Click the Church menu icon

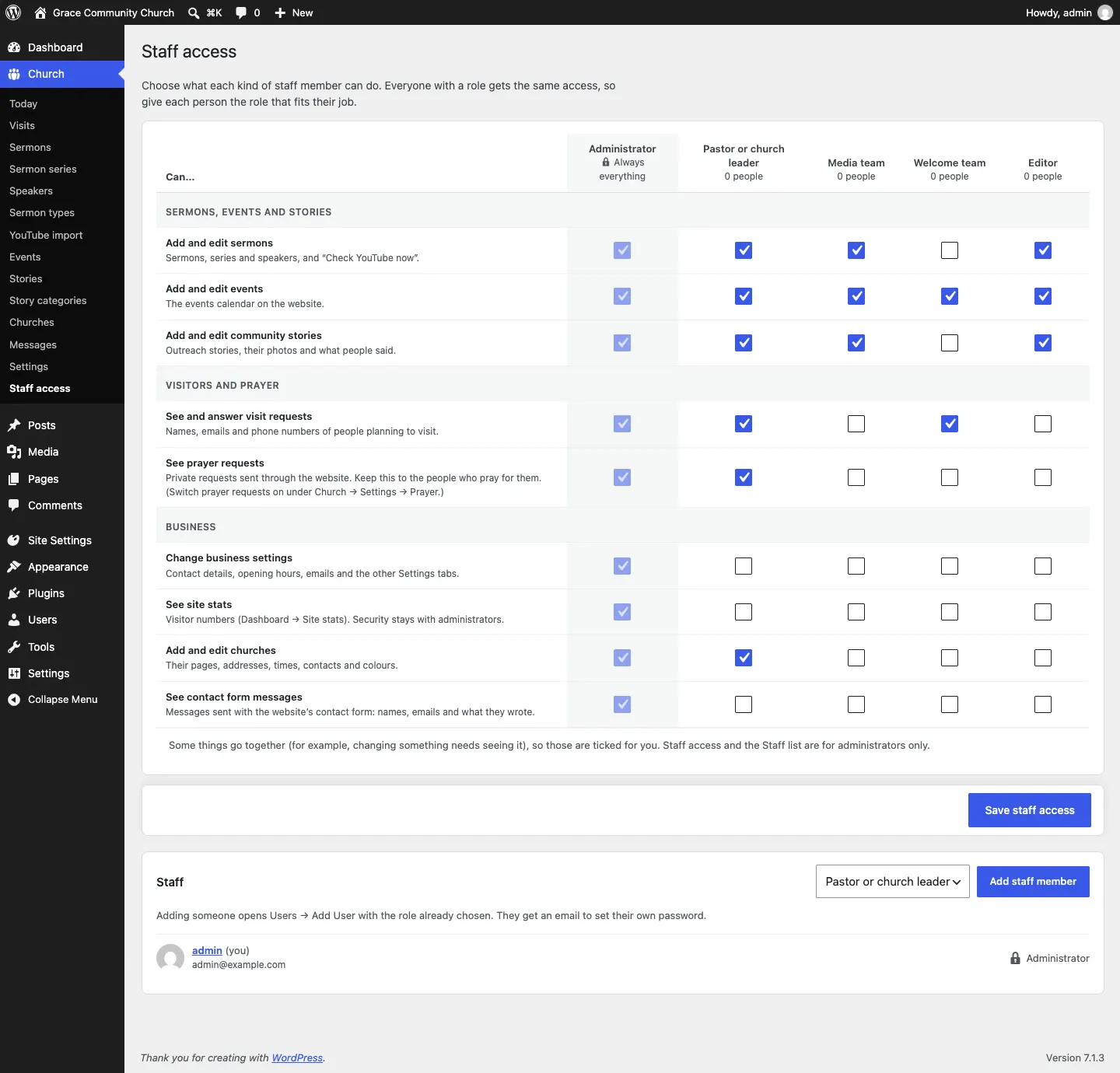(x=14, y=74)
